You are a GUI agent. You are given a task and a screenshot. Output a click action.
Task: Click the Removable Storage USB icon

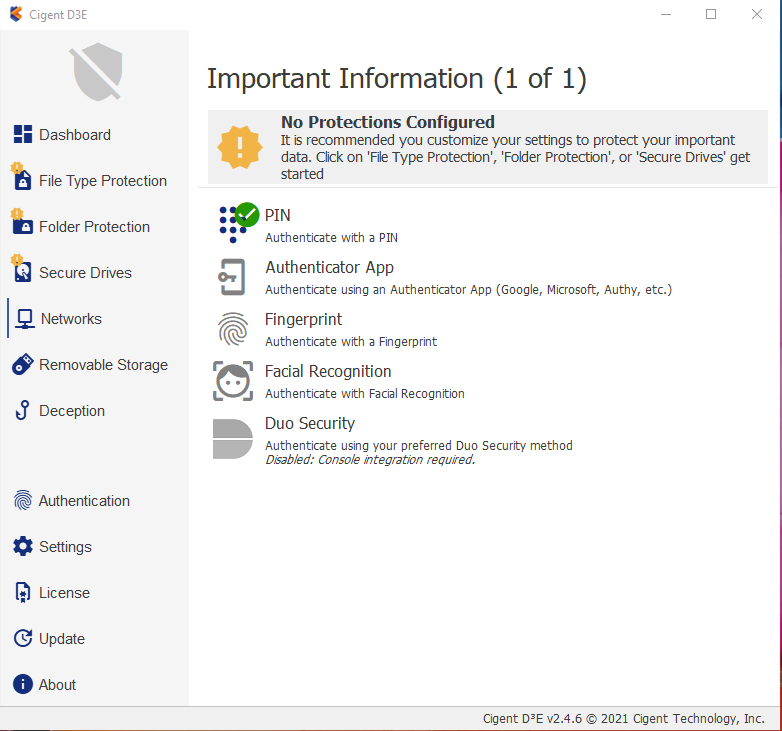tap(23, 365)
